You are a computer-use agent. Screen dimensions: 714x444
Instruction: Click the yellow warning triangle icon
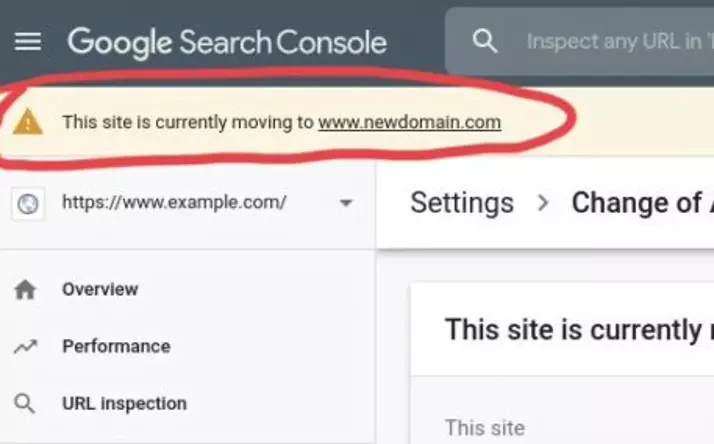[28, 122]
